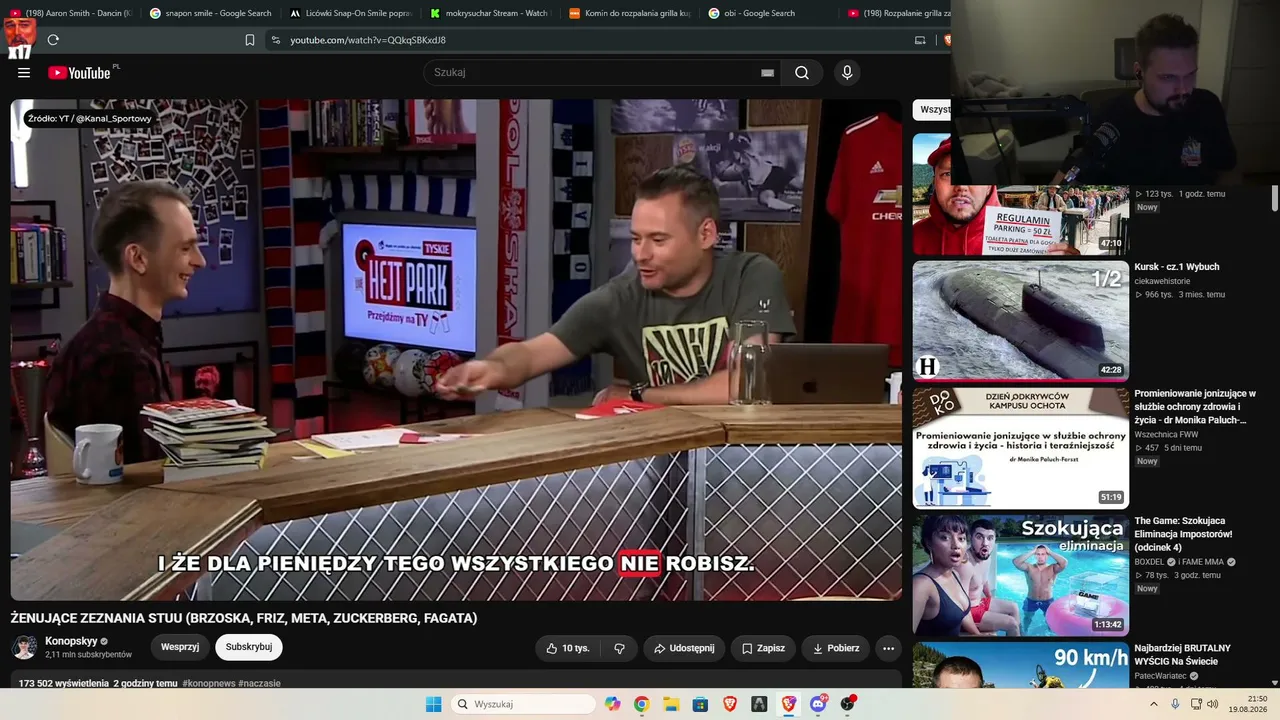
Task: Click the magnifier search button
Action: point(802,72)
